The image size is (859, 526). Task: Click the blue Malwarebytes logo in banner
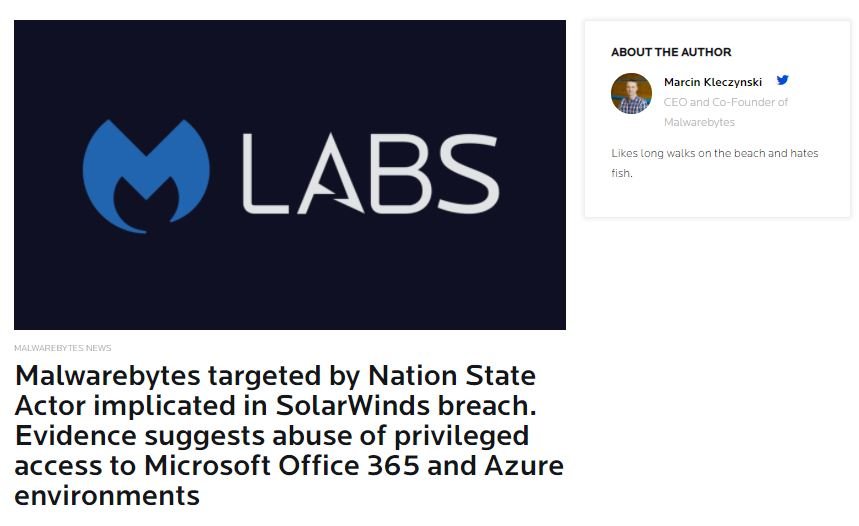point(146,176)
